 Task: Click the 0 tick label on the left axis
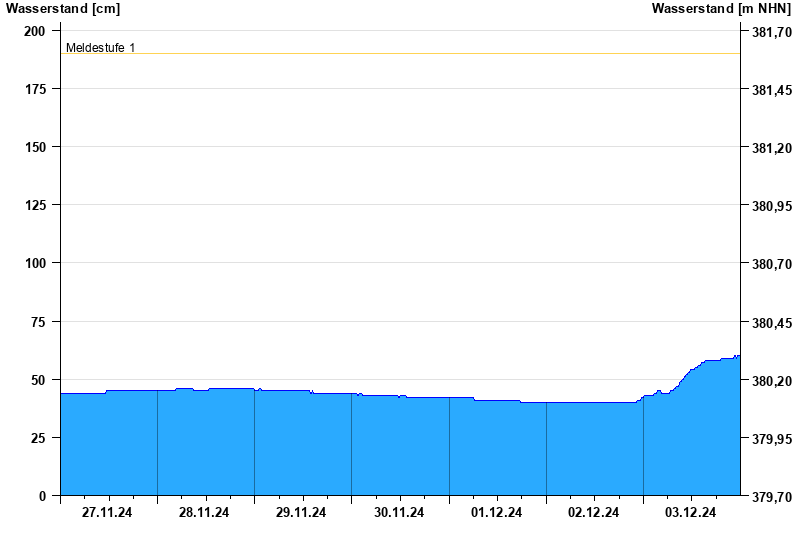pyautogui.click(x=42, y=496)
